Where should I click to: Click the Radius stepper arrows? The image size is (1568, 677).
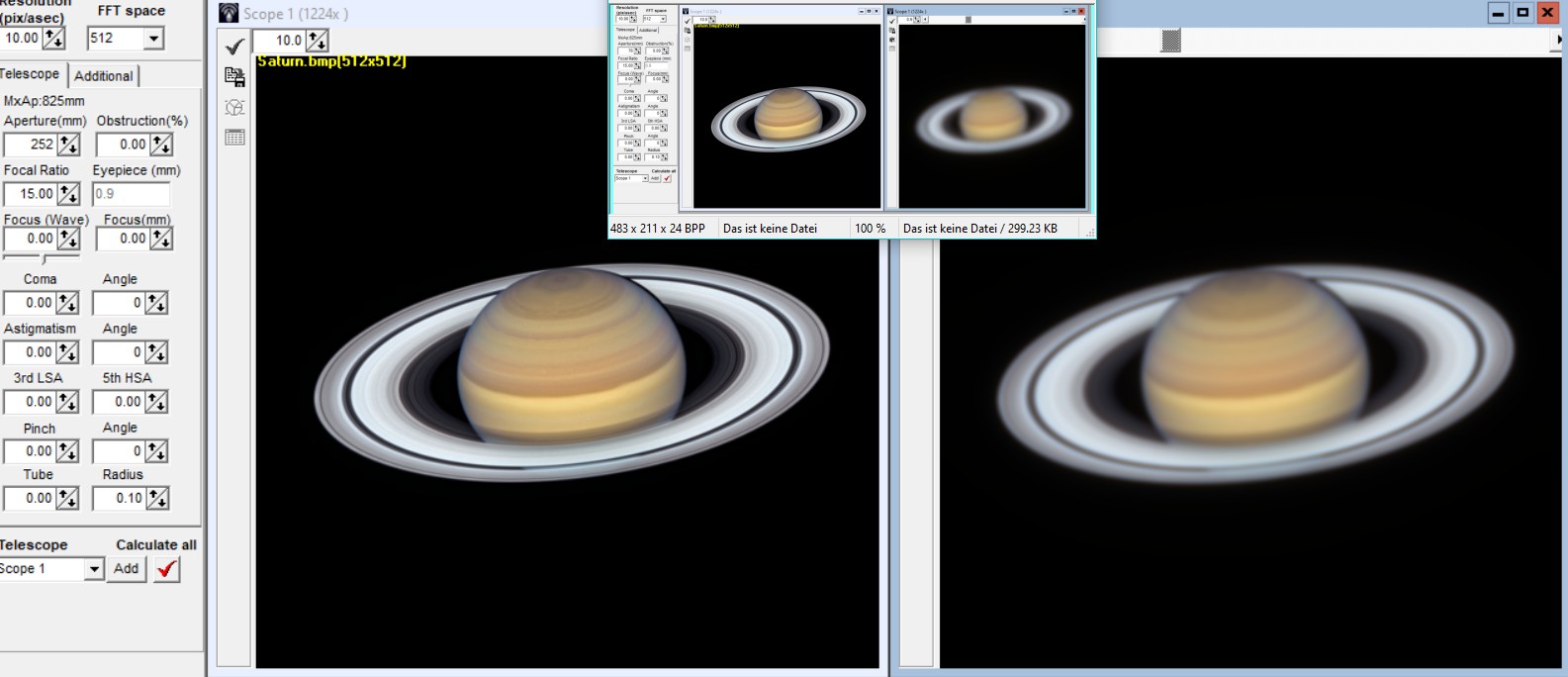pos(157,499)
